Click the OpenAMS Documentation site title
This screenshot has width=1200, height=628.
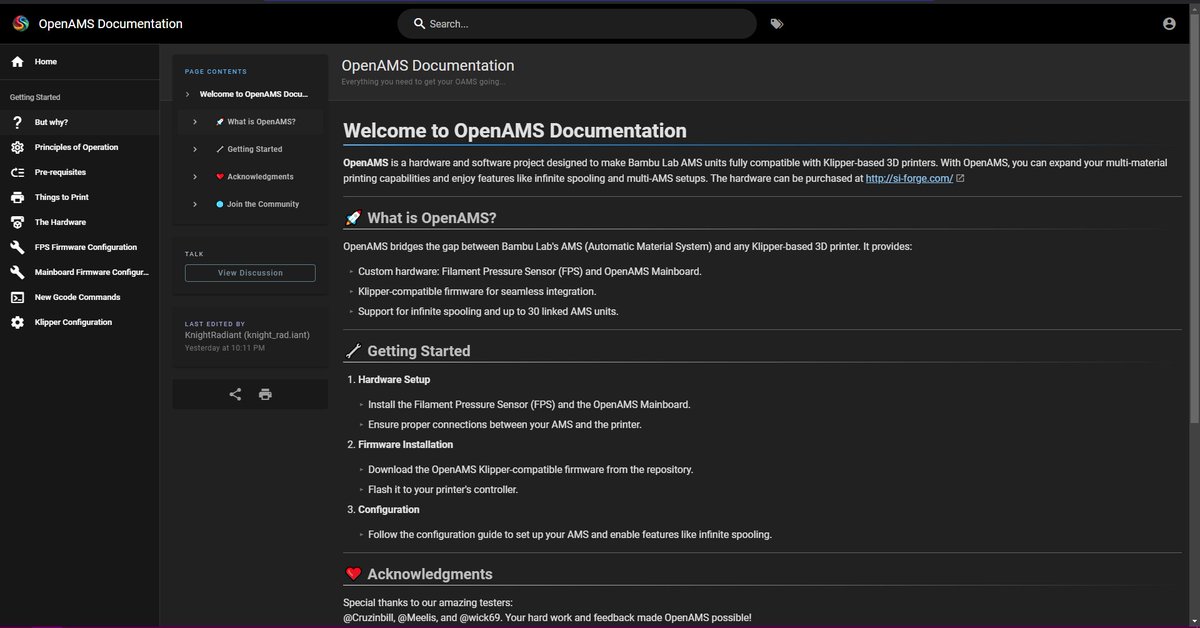[110, 24]
